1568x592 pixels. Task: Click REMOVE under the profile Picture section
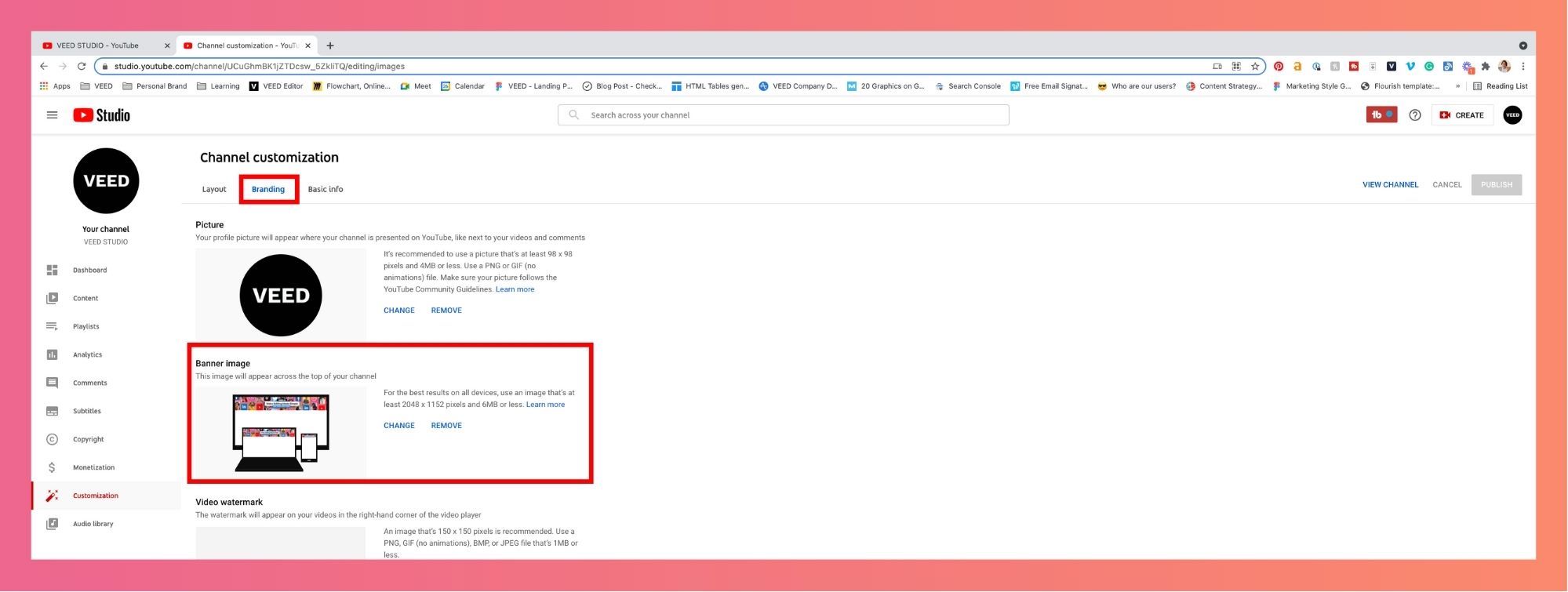(446, 311)
